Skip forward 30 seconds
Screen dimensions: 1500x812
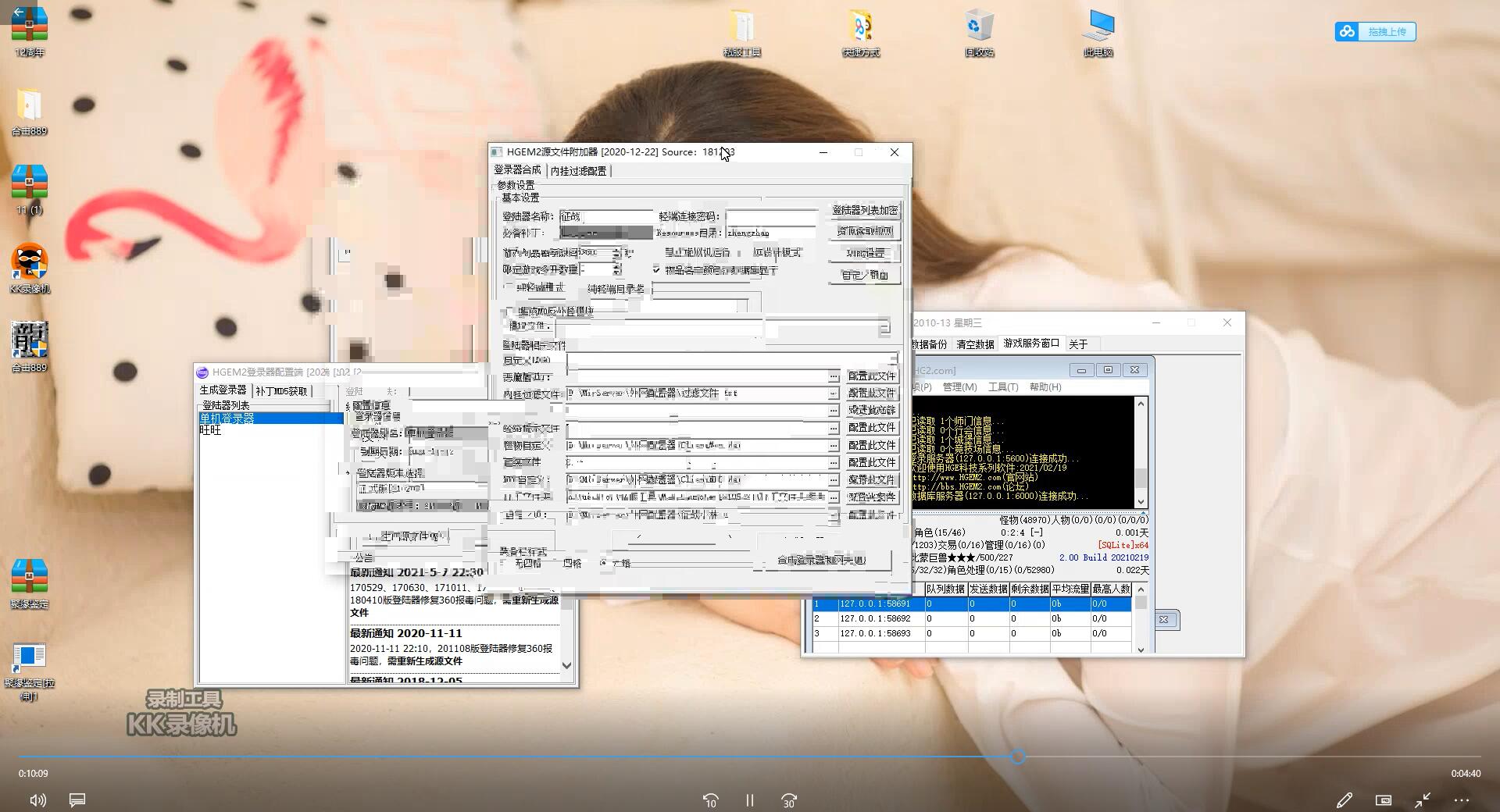(789, 800)
